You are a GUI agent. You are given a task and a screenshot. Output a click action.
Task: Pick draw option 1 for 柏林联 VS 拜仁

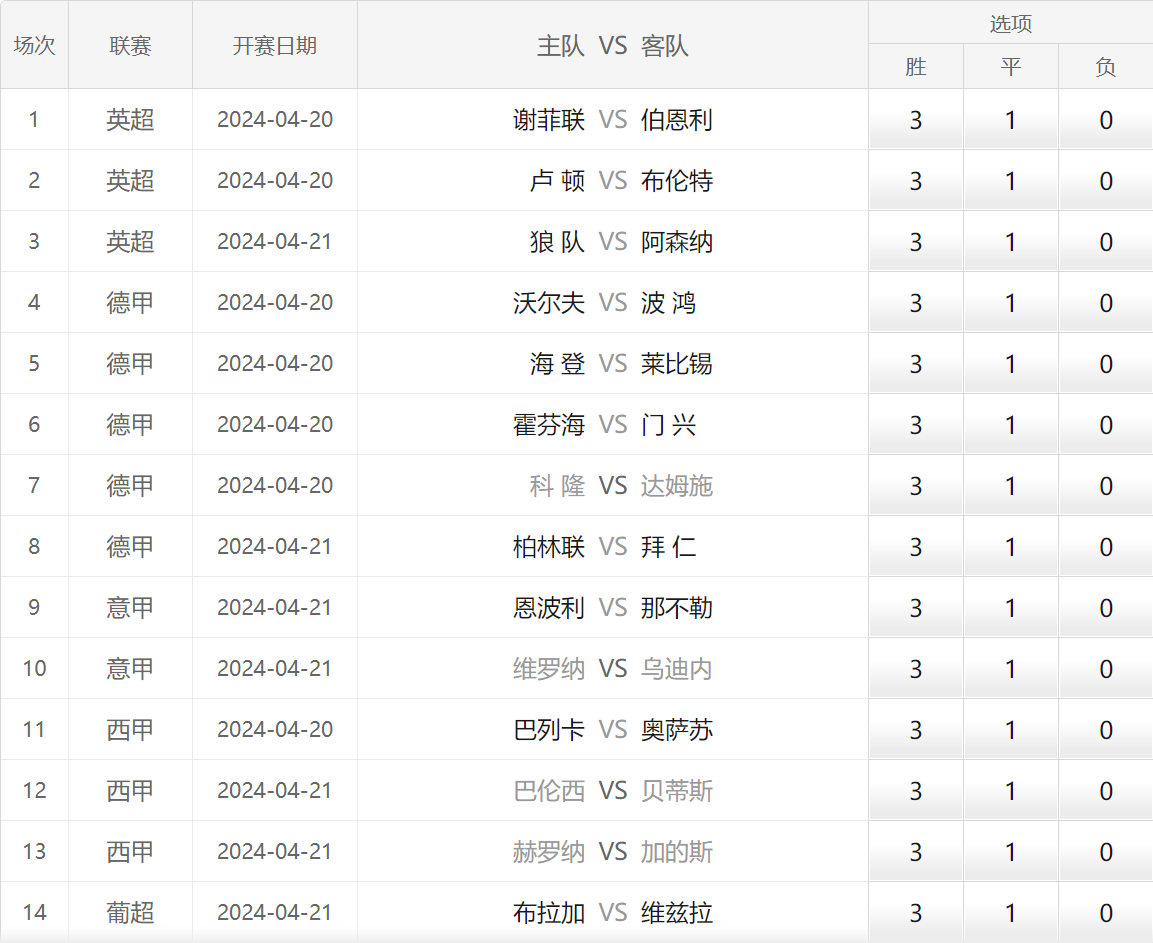click(1010, 547)
